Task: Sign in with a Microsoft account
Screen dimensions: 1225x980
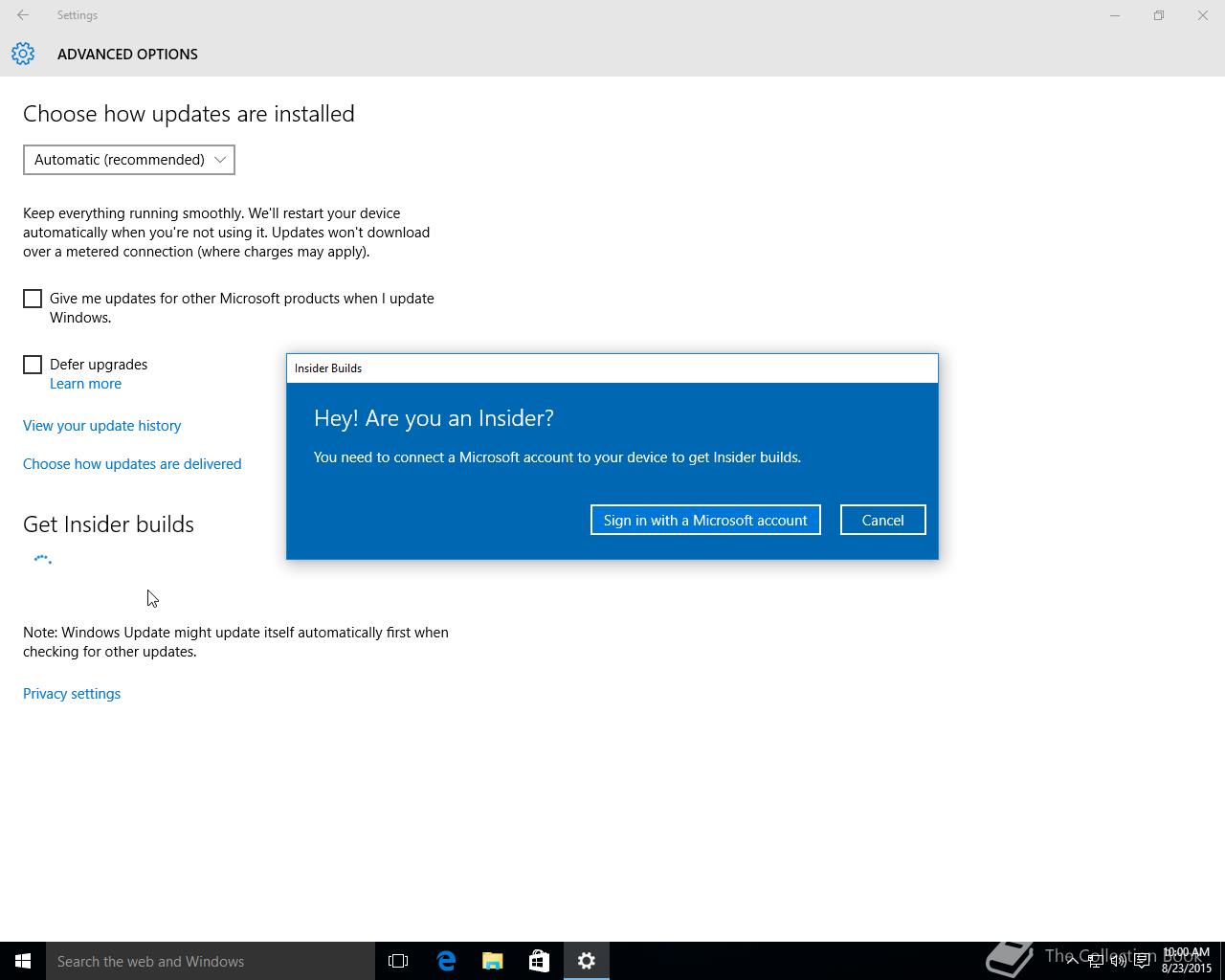Action: click(705, 520)
